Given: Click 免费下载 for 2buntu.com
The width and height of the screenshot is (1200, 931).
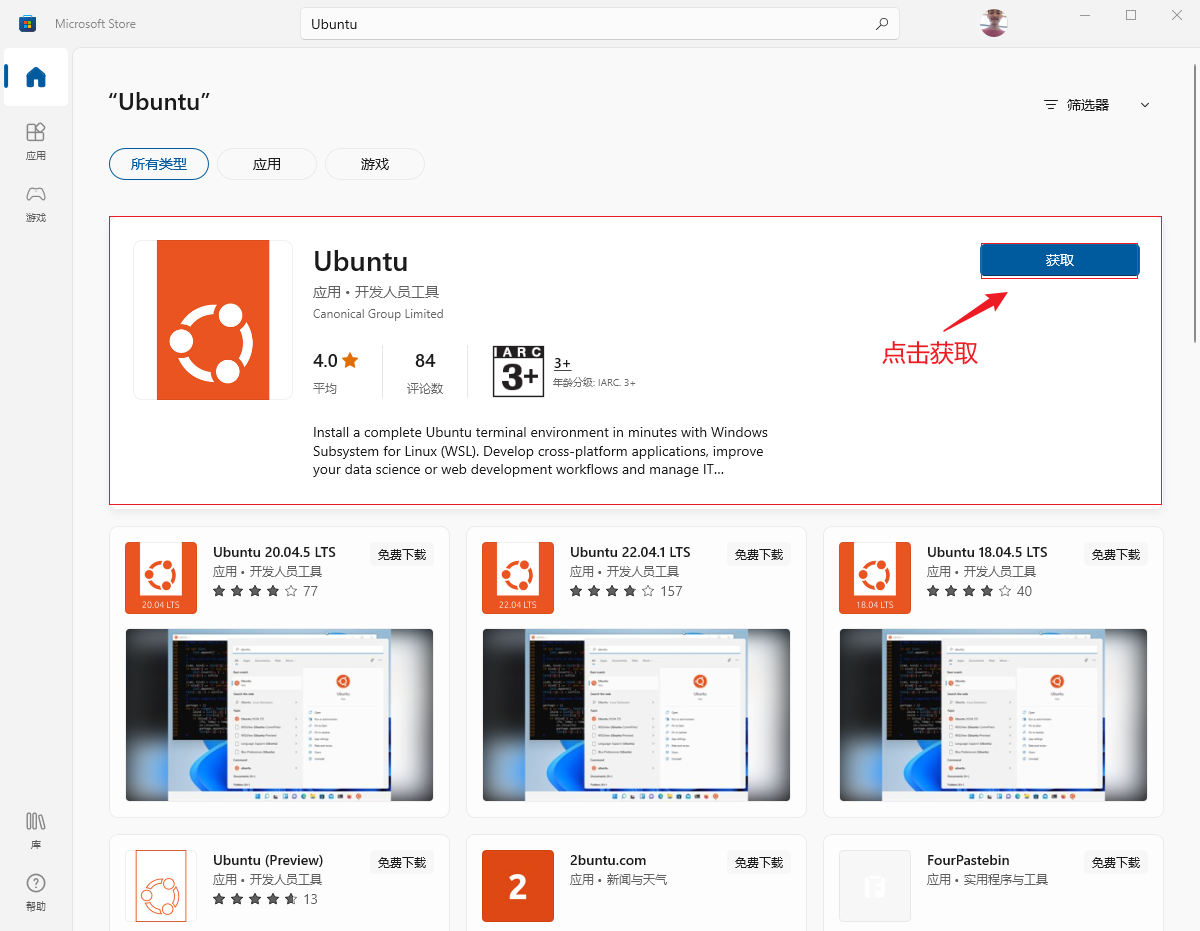Looking at the screenshot, I should point(758,862).
